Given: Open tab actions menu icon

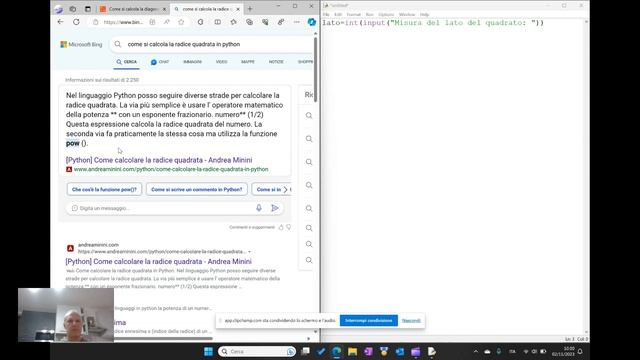Looking at the screenshot, I should pyautogui.click(x=88, y=9).
